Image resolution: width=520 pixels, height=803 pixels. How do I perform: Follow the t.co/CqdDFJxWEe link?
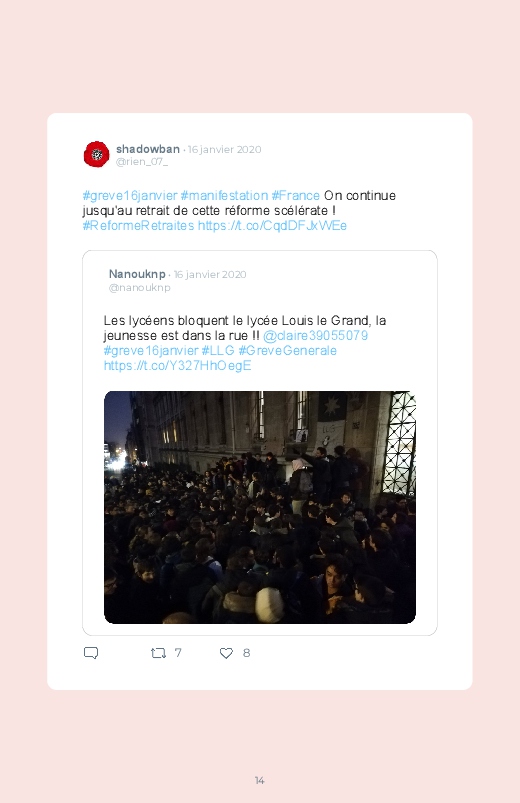coord(272,225)
